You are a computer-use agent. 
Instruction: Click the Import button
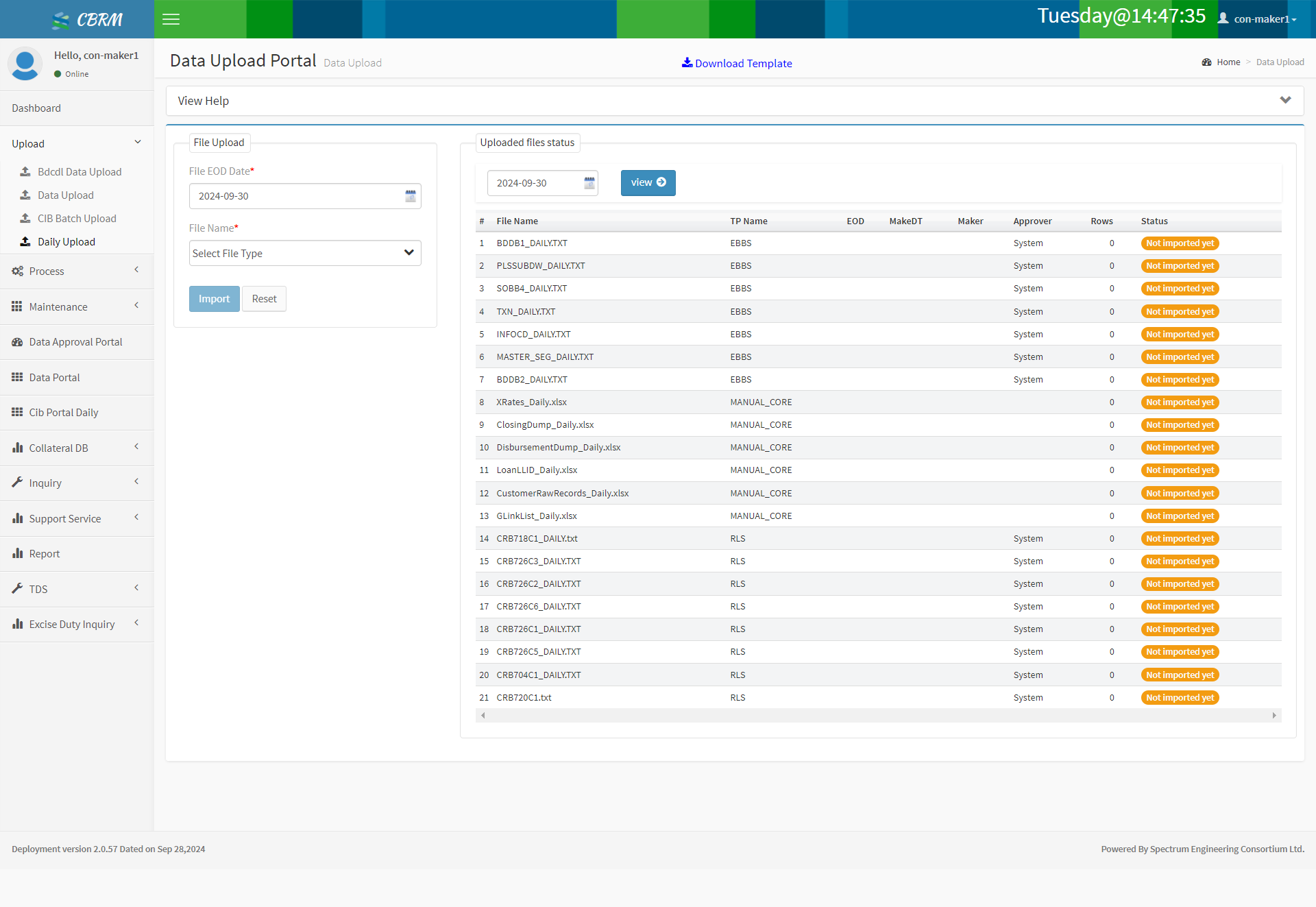pyautogui.click(x=215, y=299)
